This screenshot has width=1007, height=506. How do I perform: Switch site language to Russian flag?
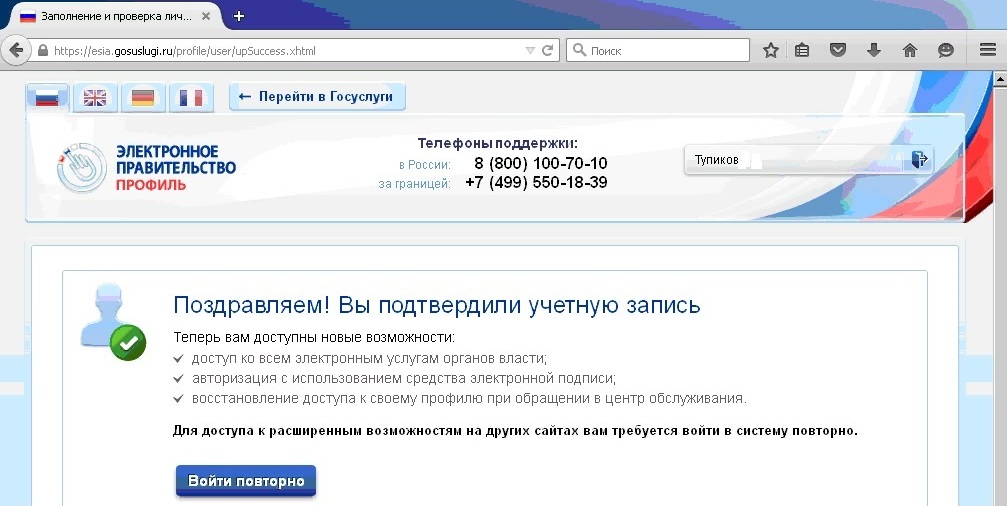click(47, 97)
